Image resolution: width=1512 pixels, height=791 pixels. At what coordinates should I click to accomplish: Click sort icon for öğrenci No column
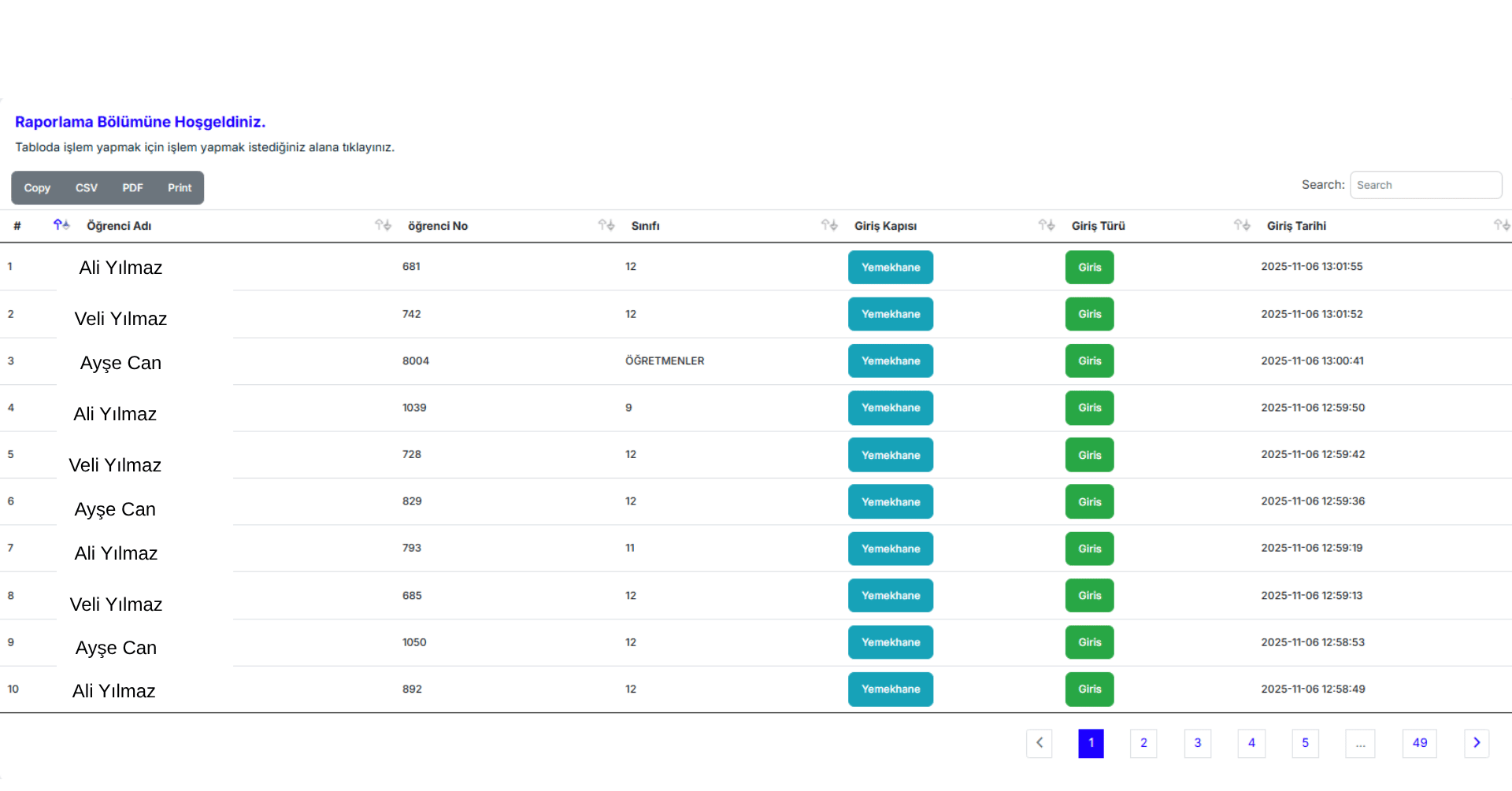(x=606, y=225)
